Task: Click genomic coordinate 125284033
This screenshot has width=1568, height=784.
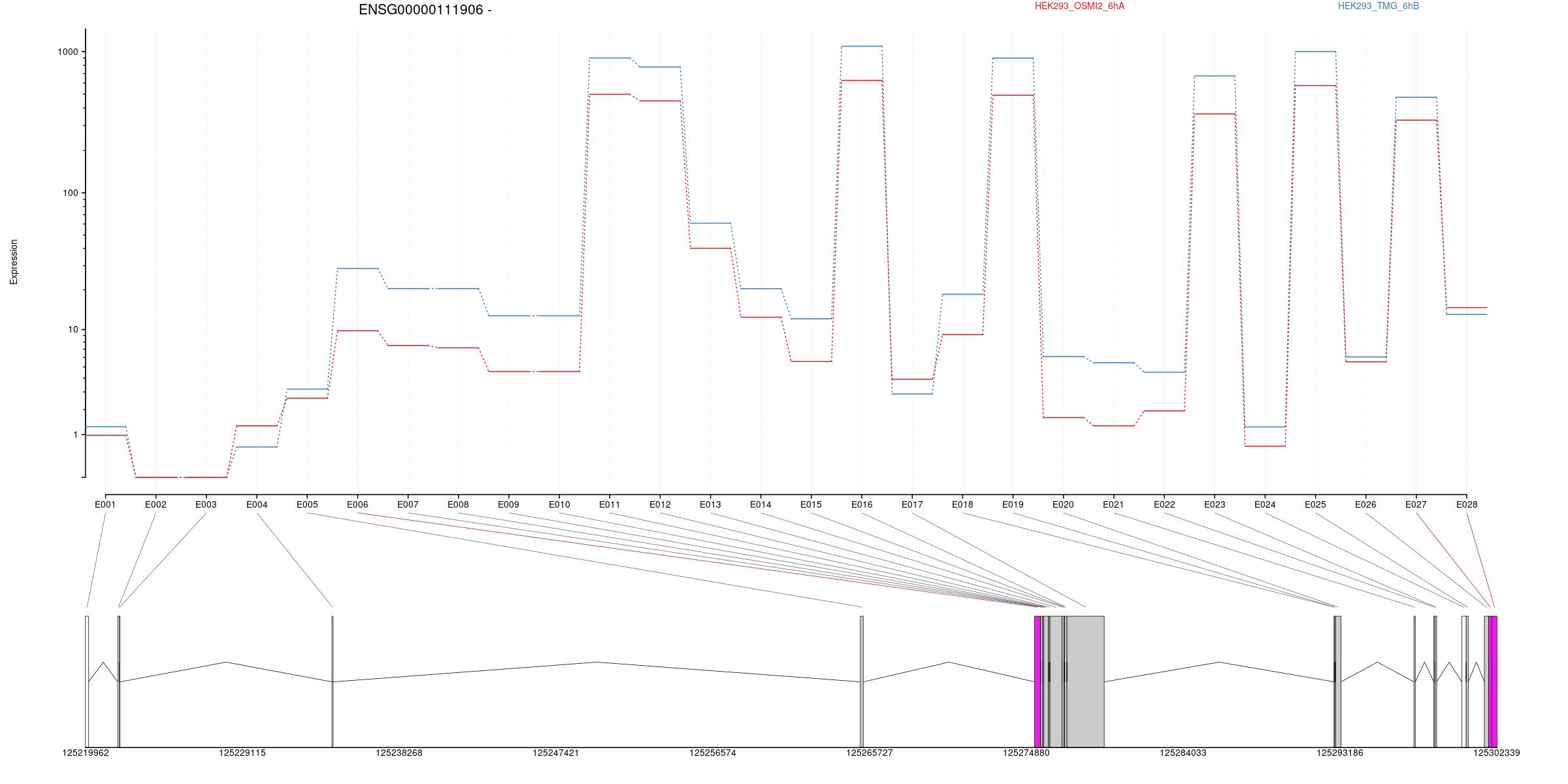Action: click(1183, 753)
